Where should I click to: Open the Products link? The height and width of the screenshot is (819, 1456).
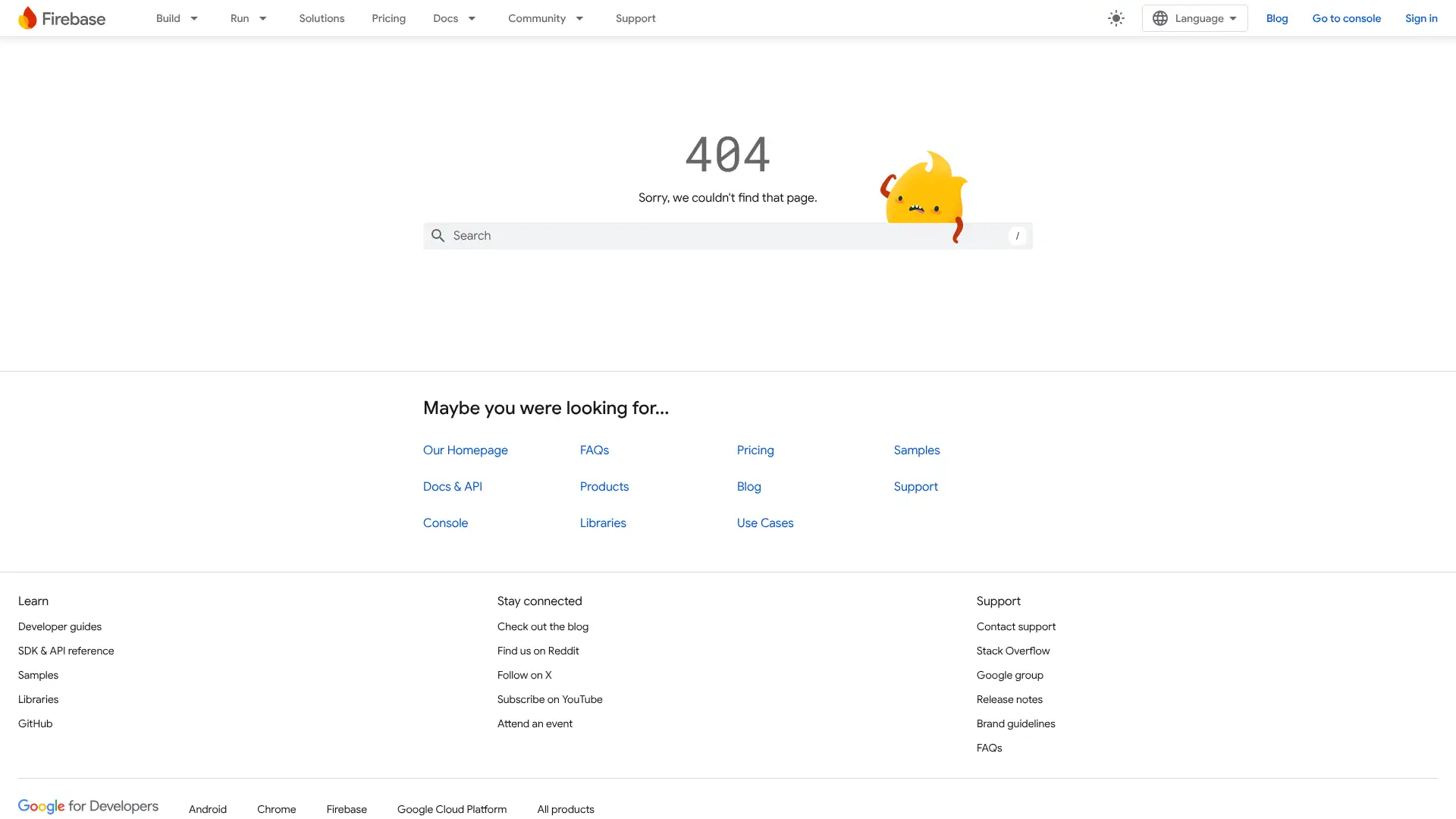pos(604,487)
